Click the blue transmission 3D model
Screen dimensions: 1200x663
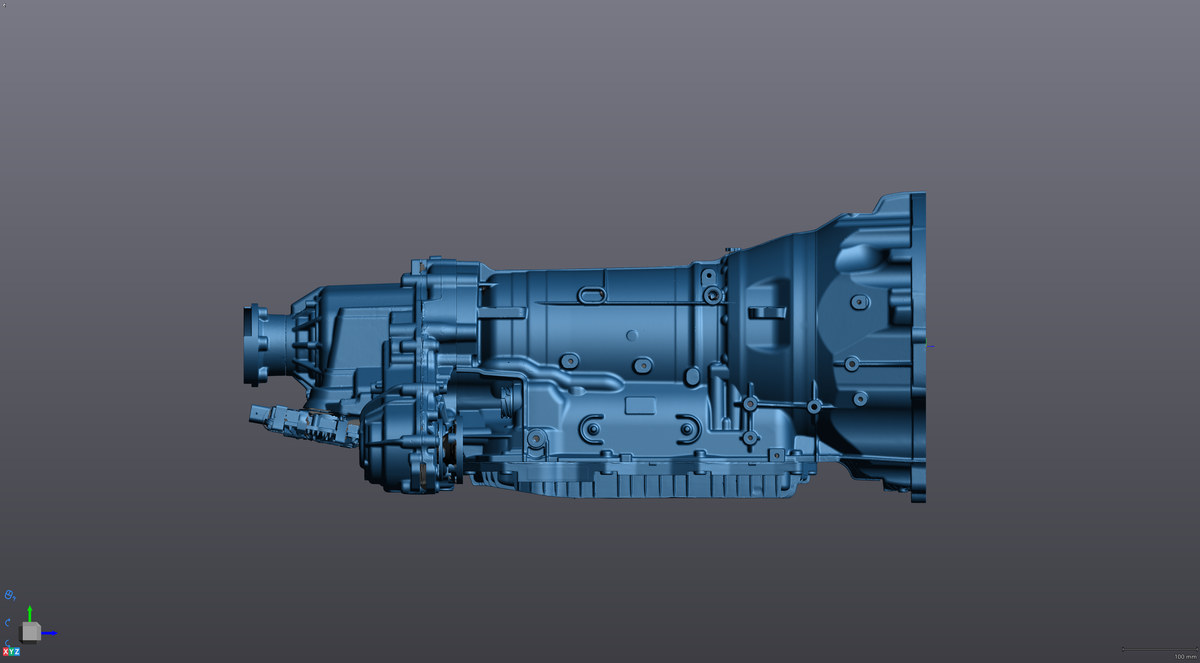point(585,348)
